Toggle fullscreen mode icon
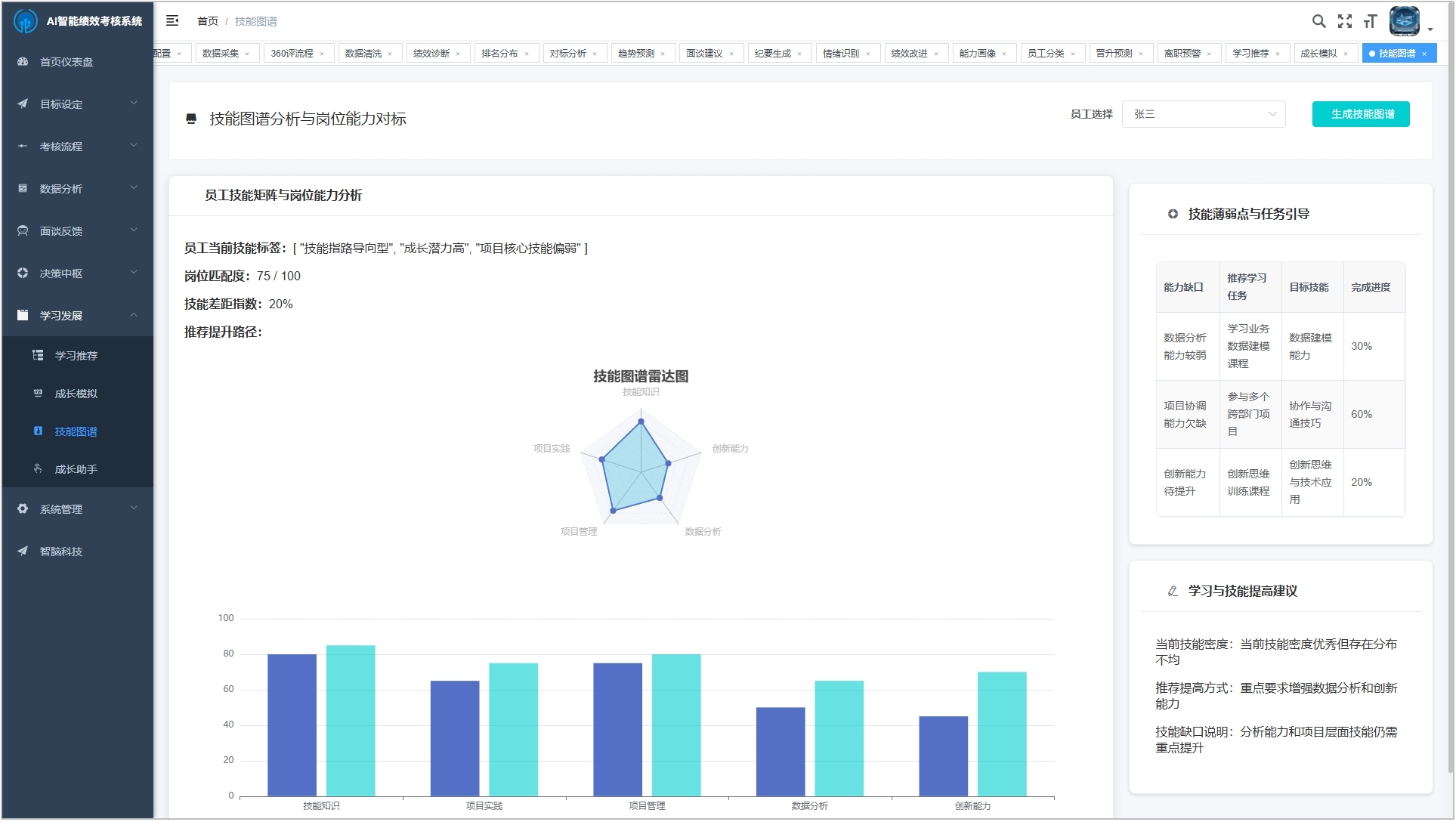The height and width of the screenshot is (822, 1456). [1344, 21]
